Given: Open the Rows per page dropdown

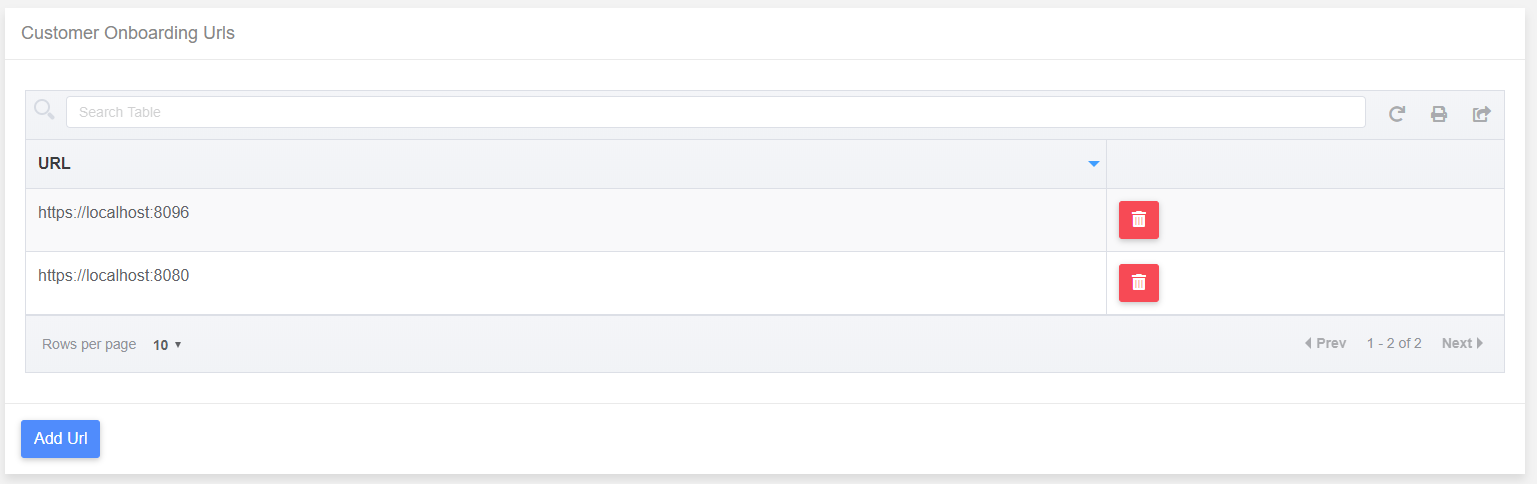Looking at the screenshot, I should (167, 345).
